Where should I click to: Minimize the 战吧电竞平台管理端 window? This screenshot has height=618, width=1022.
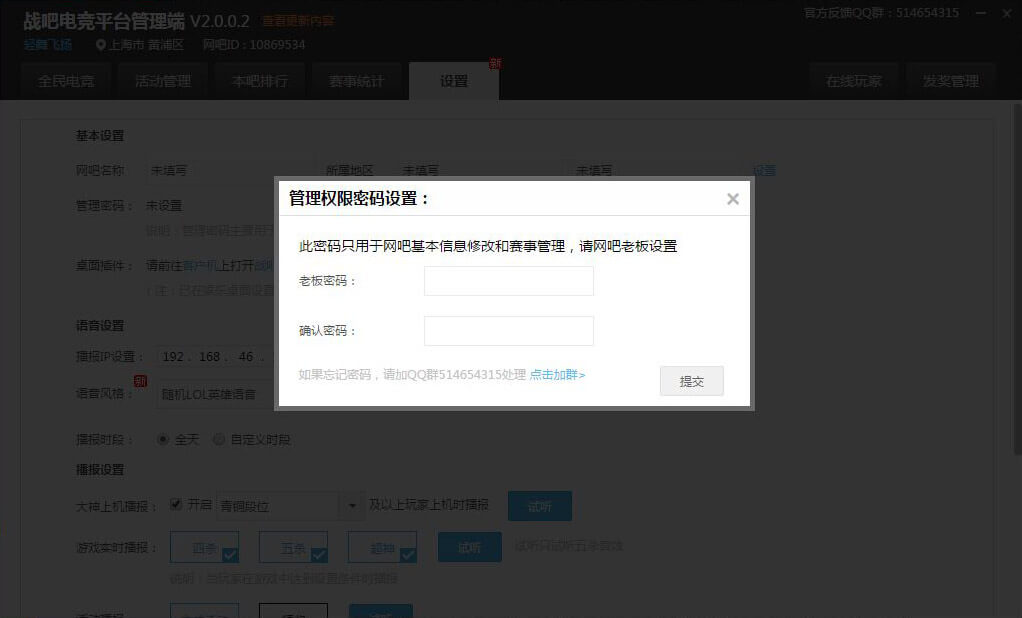click(x=980, y=12)
